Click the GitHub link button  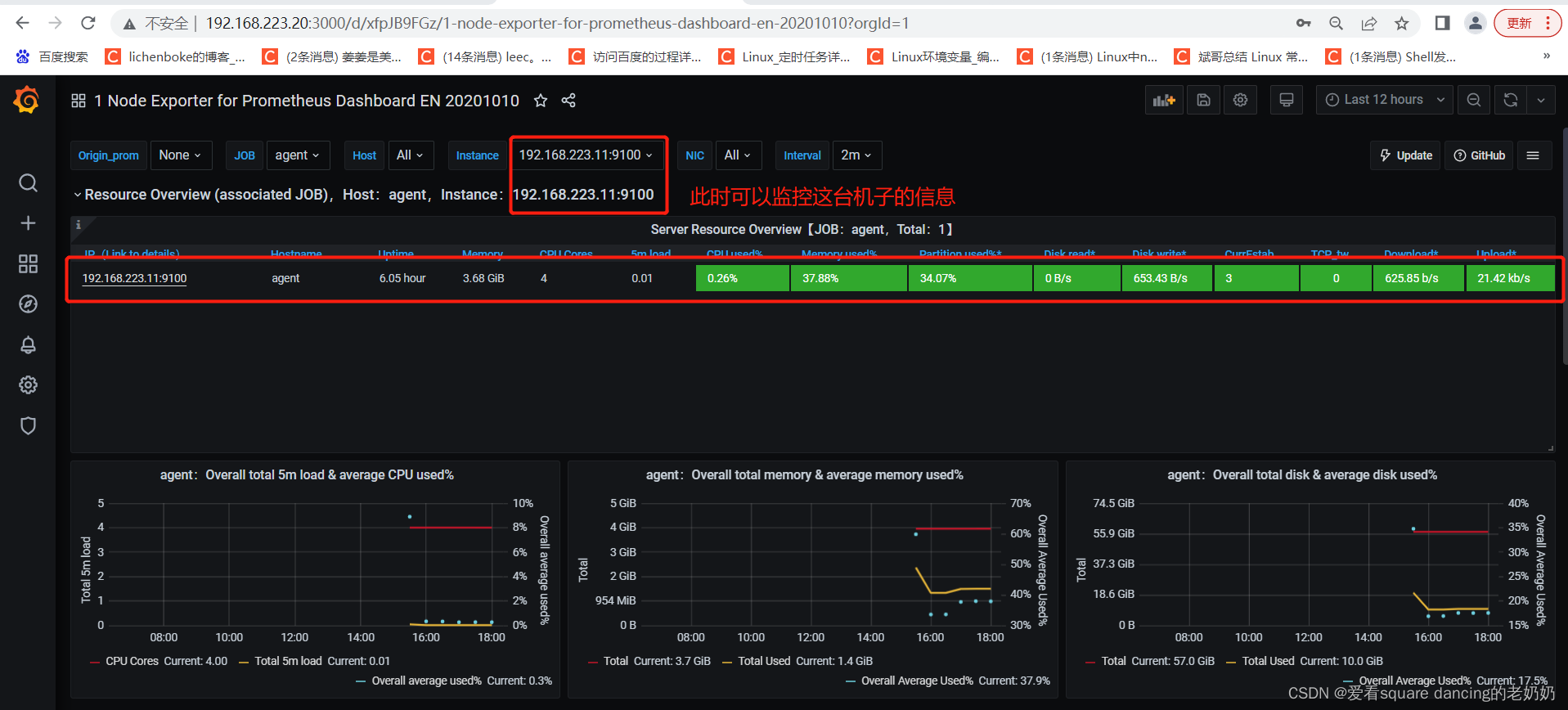[1480, 155]
